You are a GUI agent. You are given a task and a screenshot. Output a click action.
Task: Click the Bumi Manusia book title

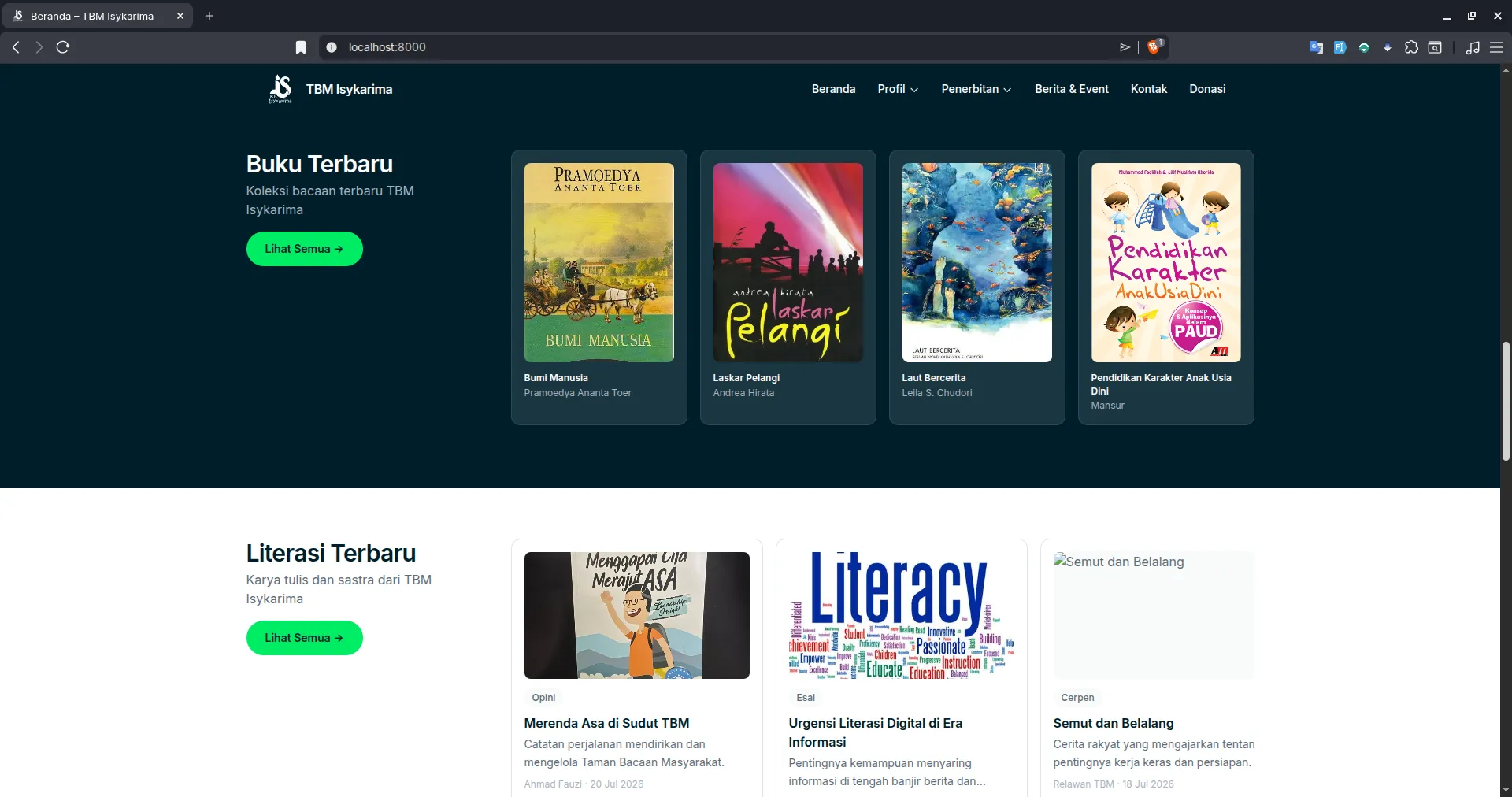556,378
